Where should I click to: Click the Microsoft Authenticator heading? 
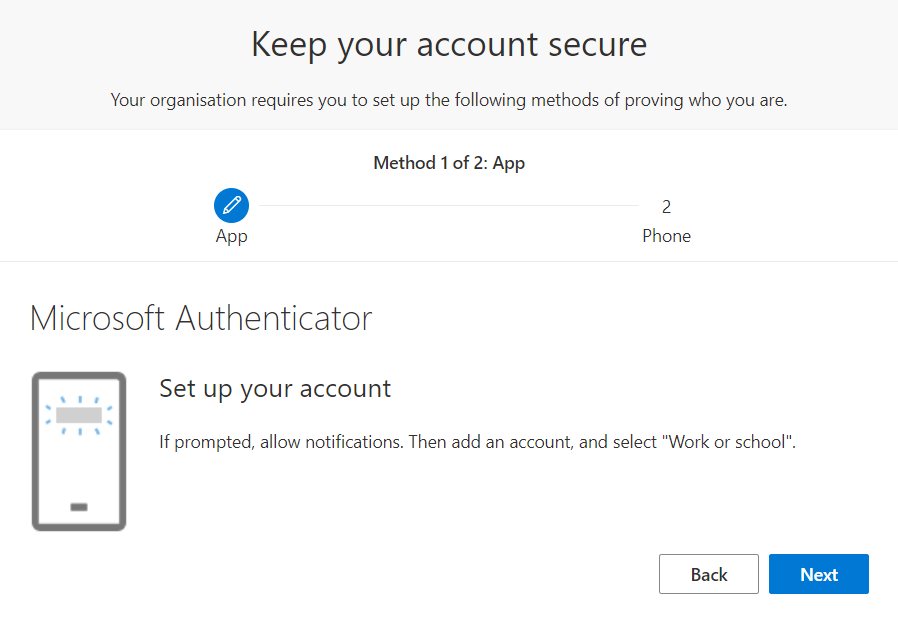click(201, 318)
